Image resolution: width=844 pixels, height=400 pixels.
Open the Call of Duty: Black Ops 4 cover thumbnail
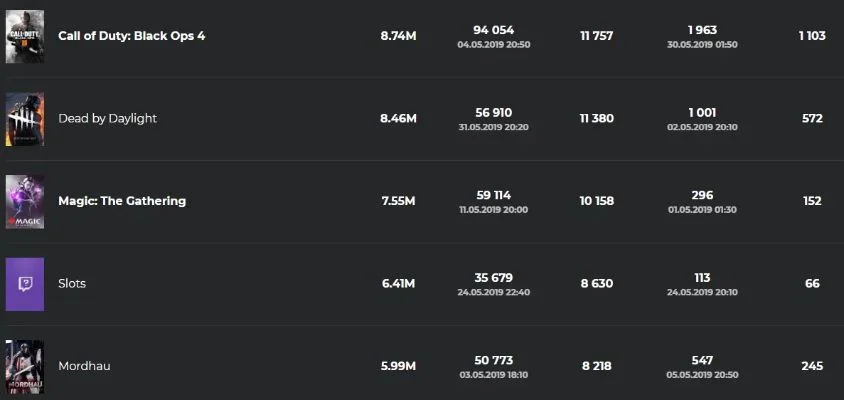25,37
